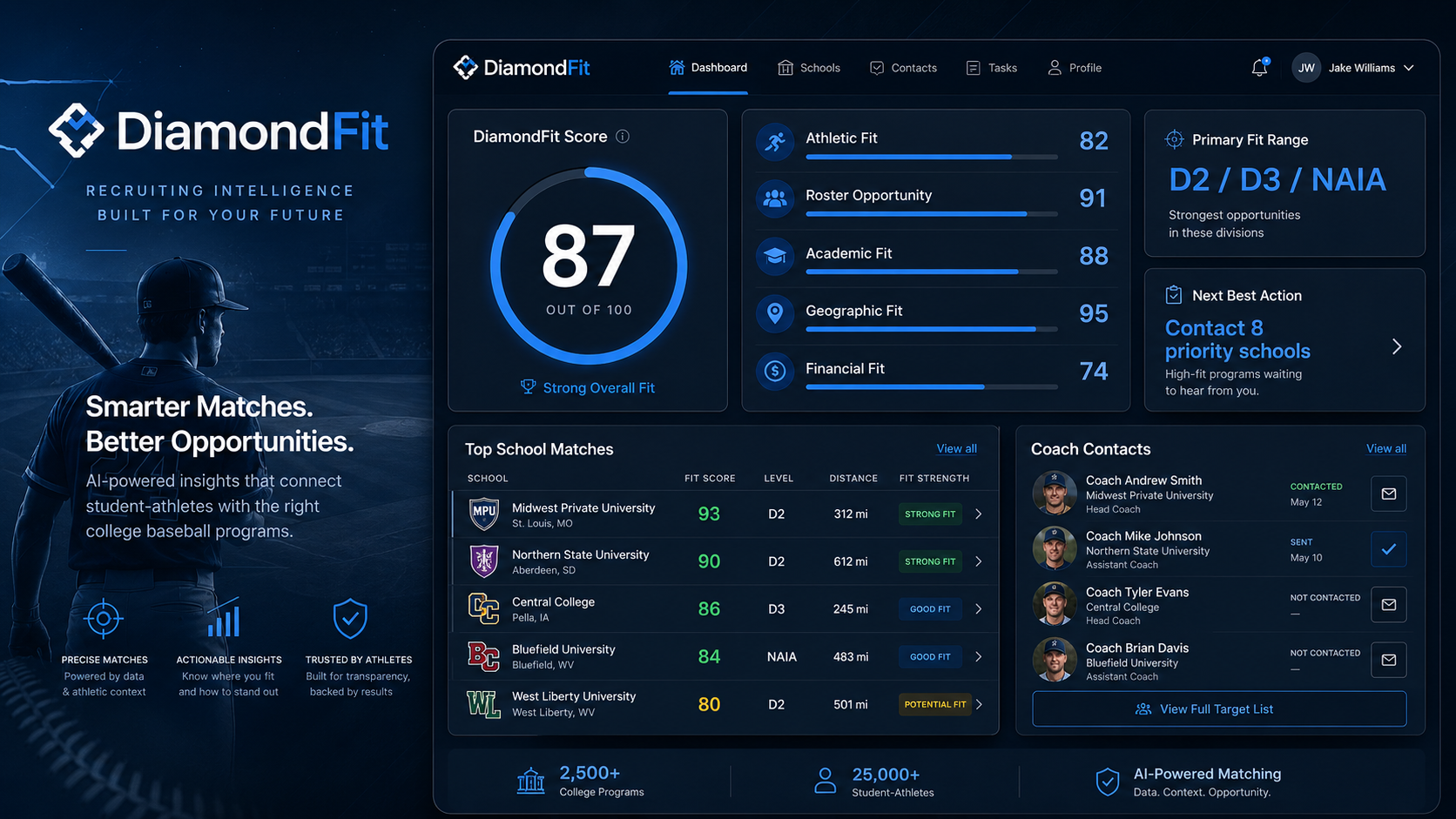Expand the Midwest Private University row chevron
1456x819 pixels.
(x=979, y=514)
